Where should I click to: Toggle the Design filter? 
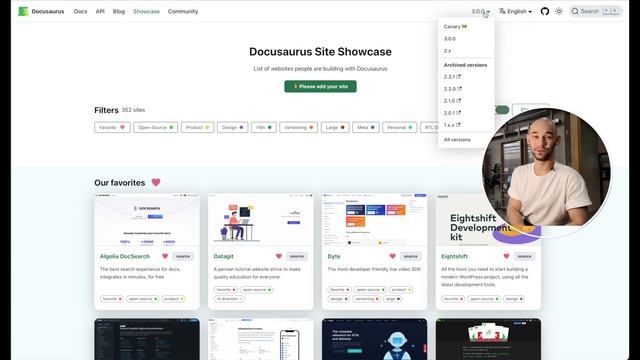[x=233, y=127]
